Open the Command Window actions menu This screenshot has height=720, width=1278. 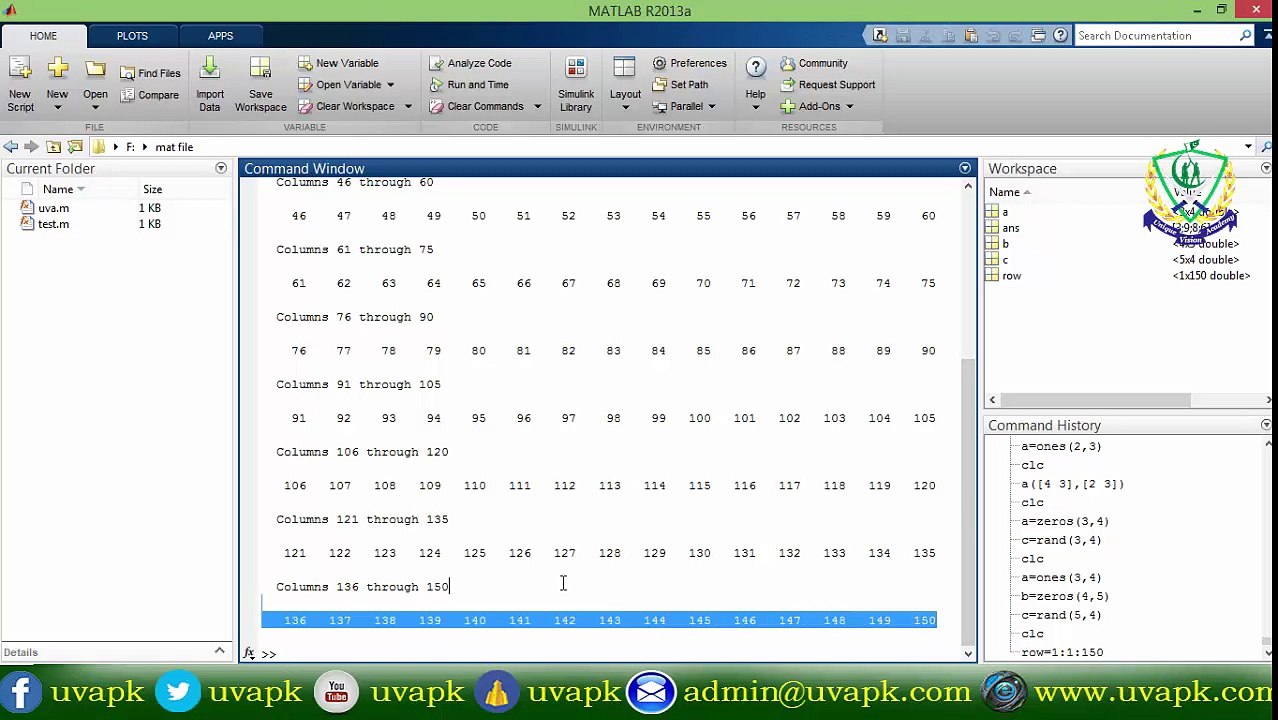tap(965, 169)
